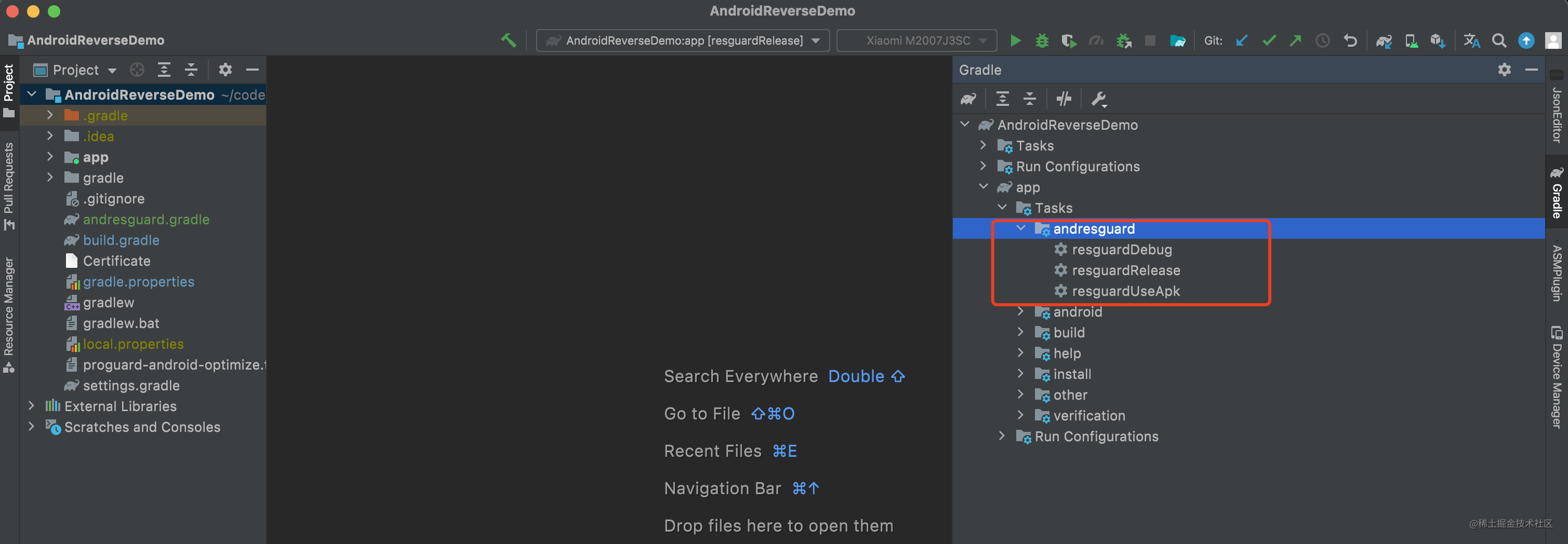Run the app with green play button
Viewport: 1568px width, 544px height.
(x=1015, y=40)
